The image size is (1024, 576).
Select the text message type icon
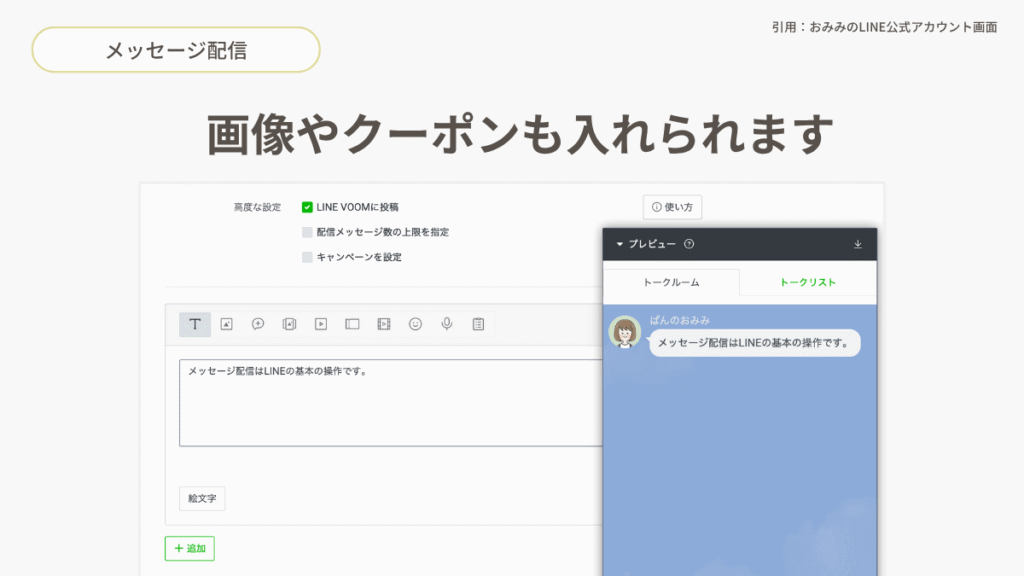coord(195,324)
